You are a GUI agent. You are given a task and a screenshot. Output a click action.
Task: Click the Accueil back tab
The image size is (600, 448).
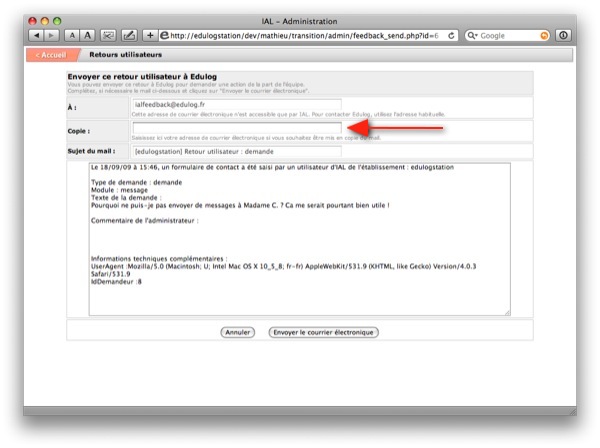[x=51, y=55]
